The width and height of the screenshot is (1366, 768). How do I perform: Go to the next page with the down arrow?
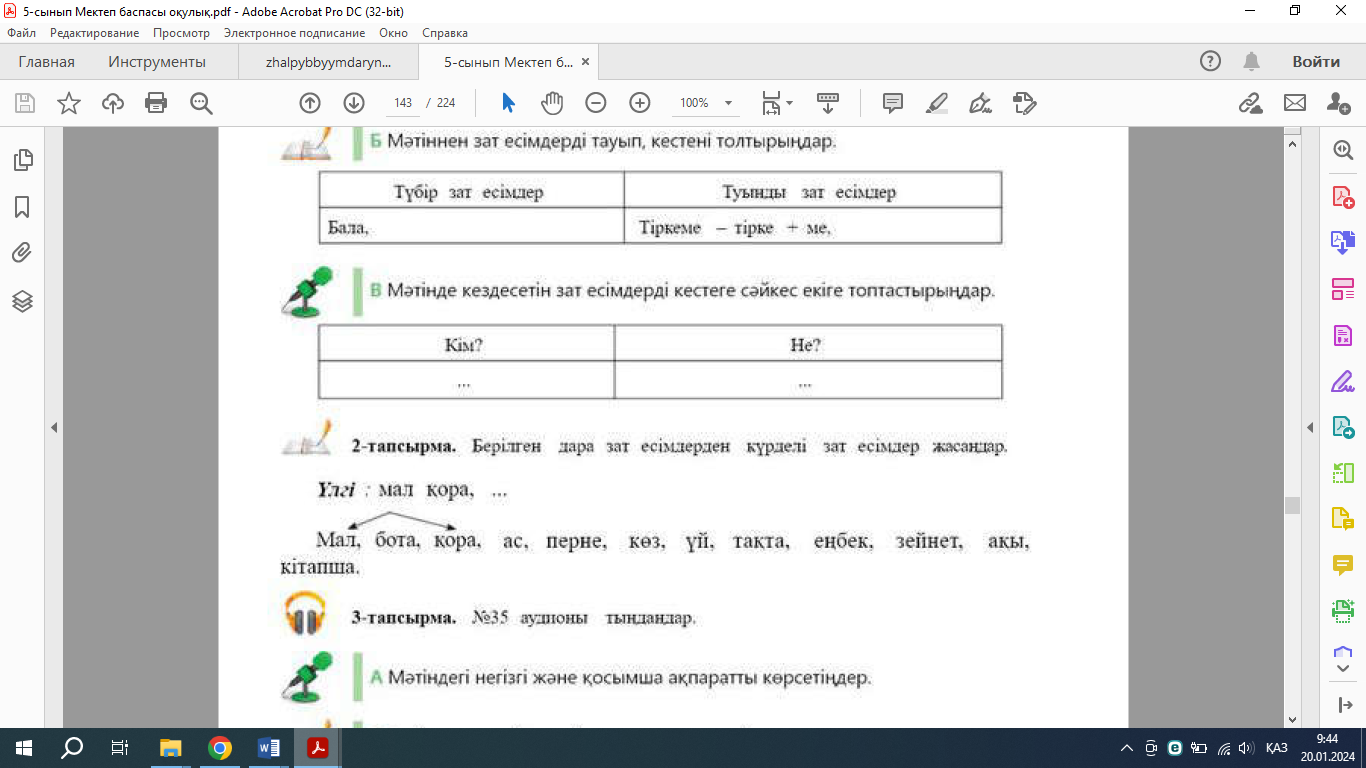354,103
